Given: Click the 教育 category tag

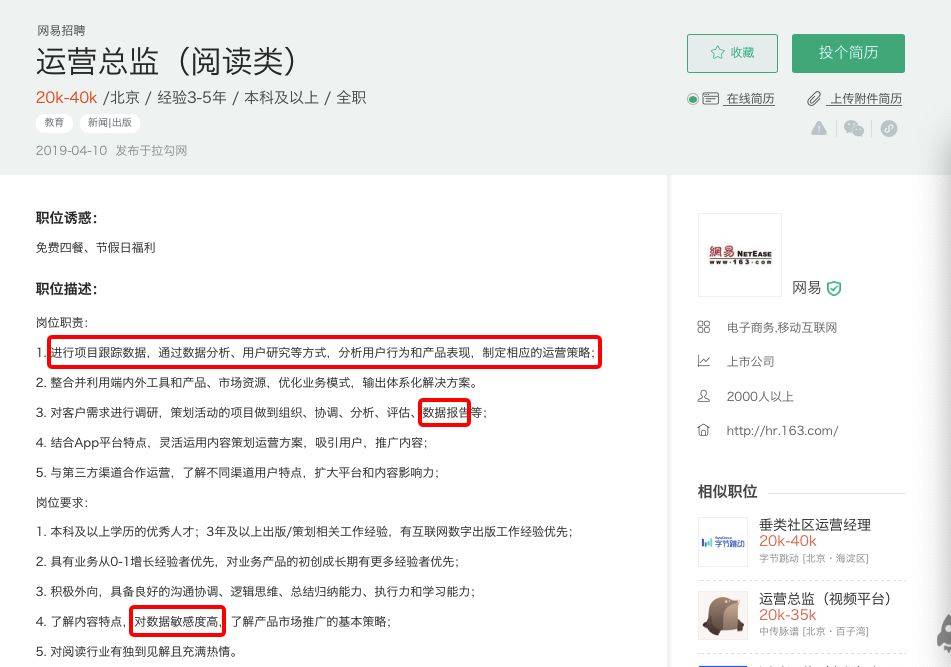Looking at the screenshot, I should click(x=54, y=123).
